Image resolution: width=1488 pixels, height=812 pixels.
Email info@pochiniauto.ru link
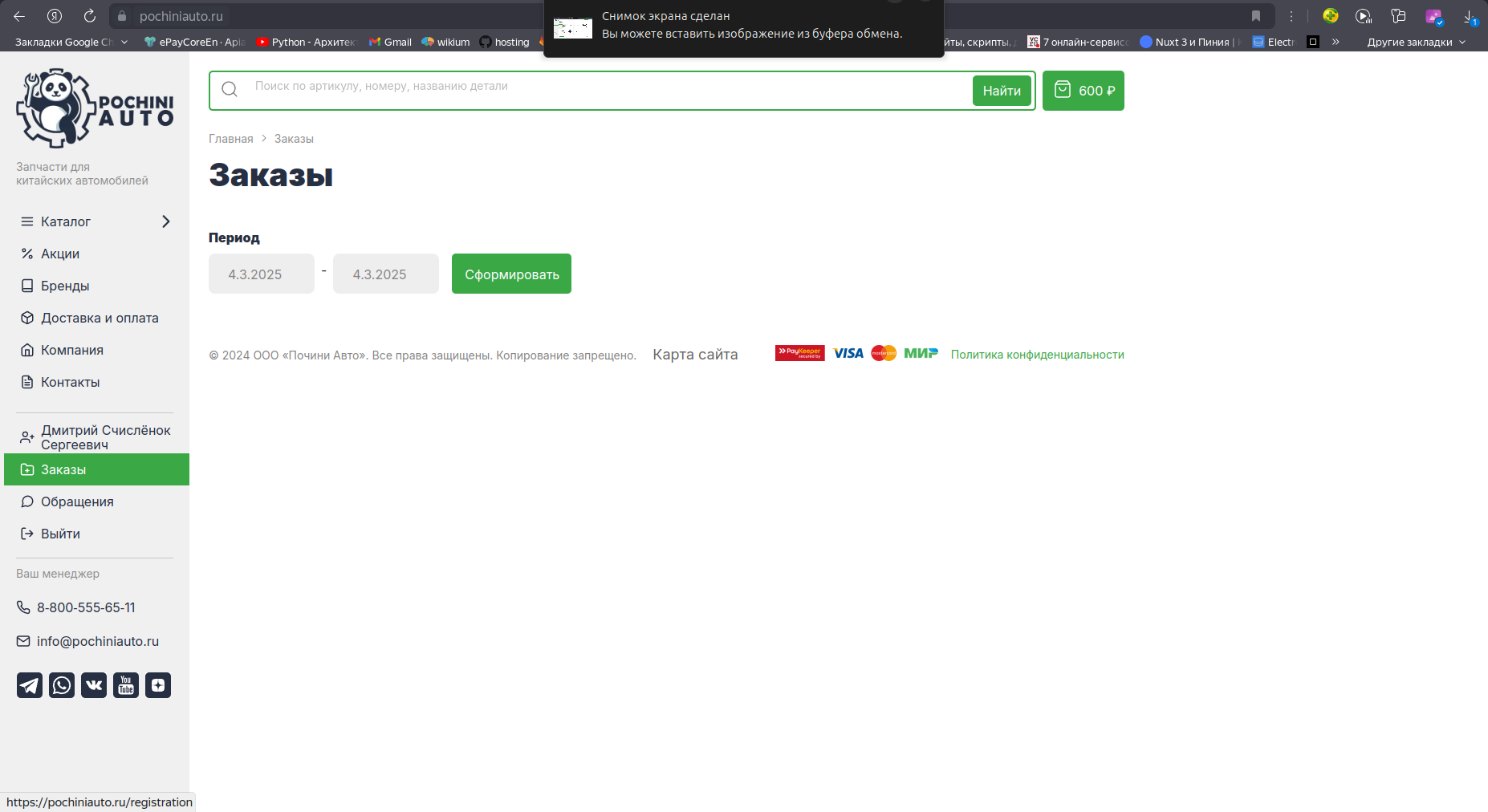coord(98,641)
